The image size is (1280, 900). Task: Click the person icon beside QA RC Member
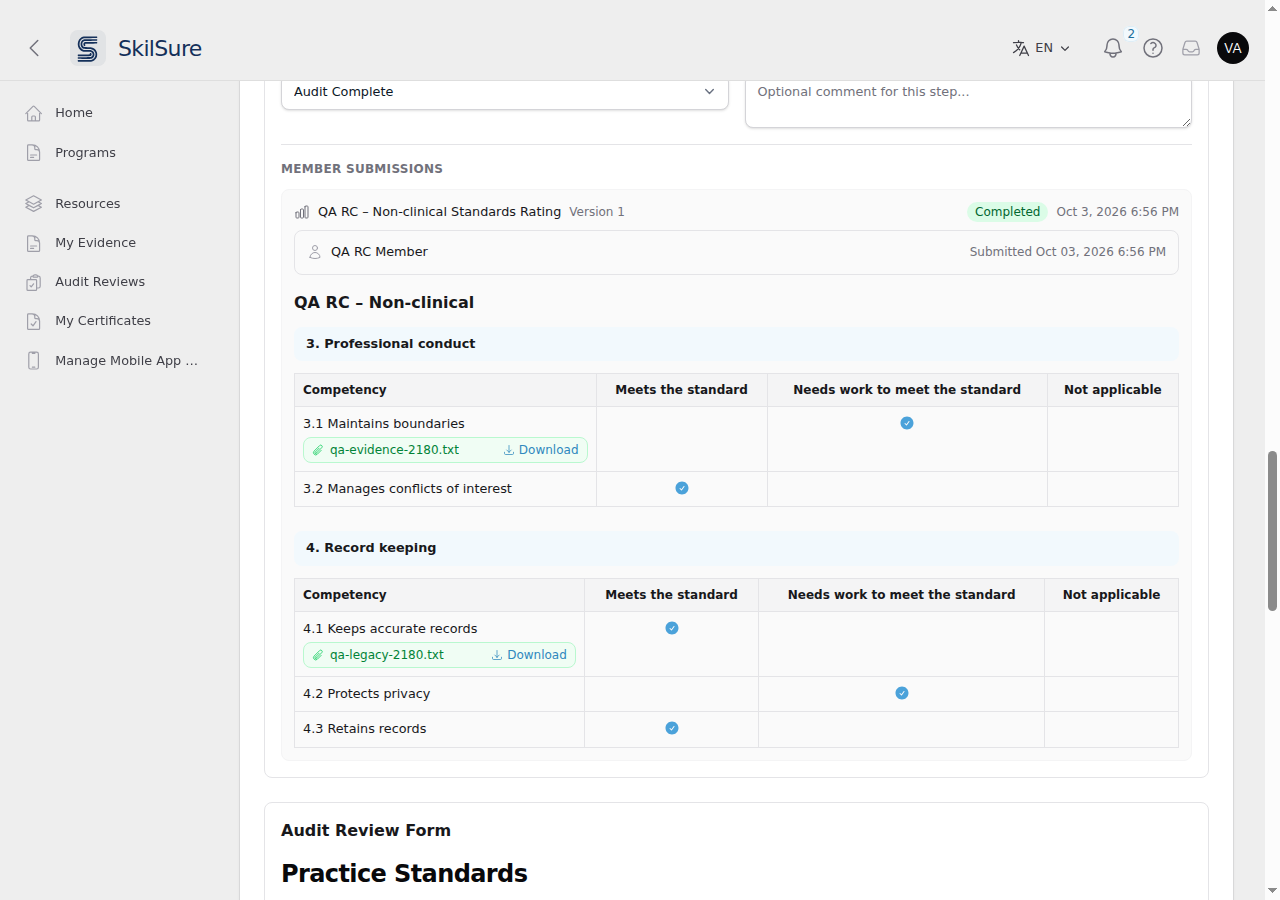[x=315, y=252]
